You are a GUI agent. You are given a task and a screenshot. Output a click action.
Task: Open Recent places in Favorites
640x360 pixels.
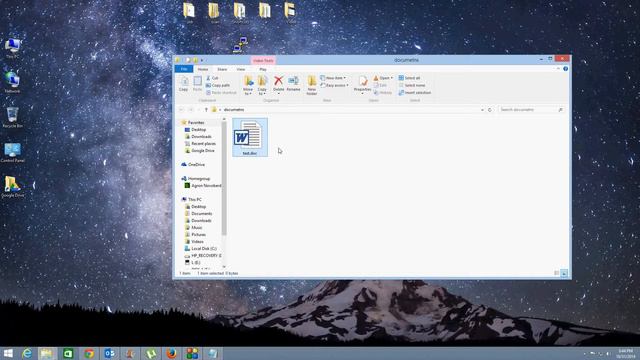[x=203, y=144]
